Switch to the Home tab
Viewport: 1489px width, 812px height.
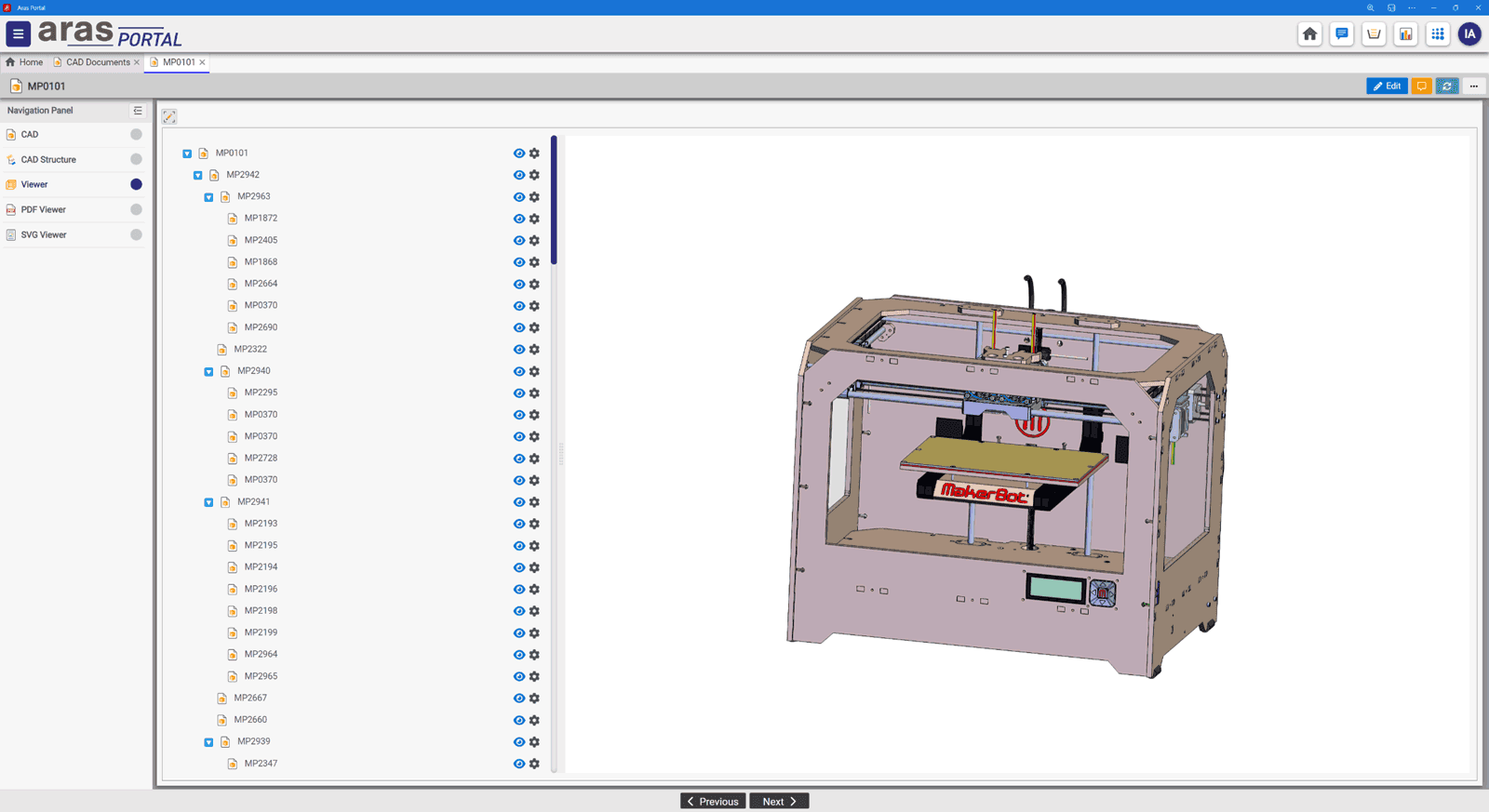[24, 62]
